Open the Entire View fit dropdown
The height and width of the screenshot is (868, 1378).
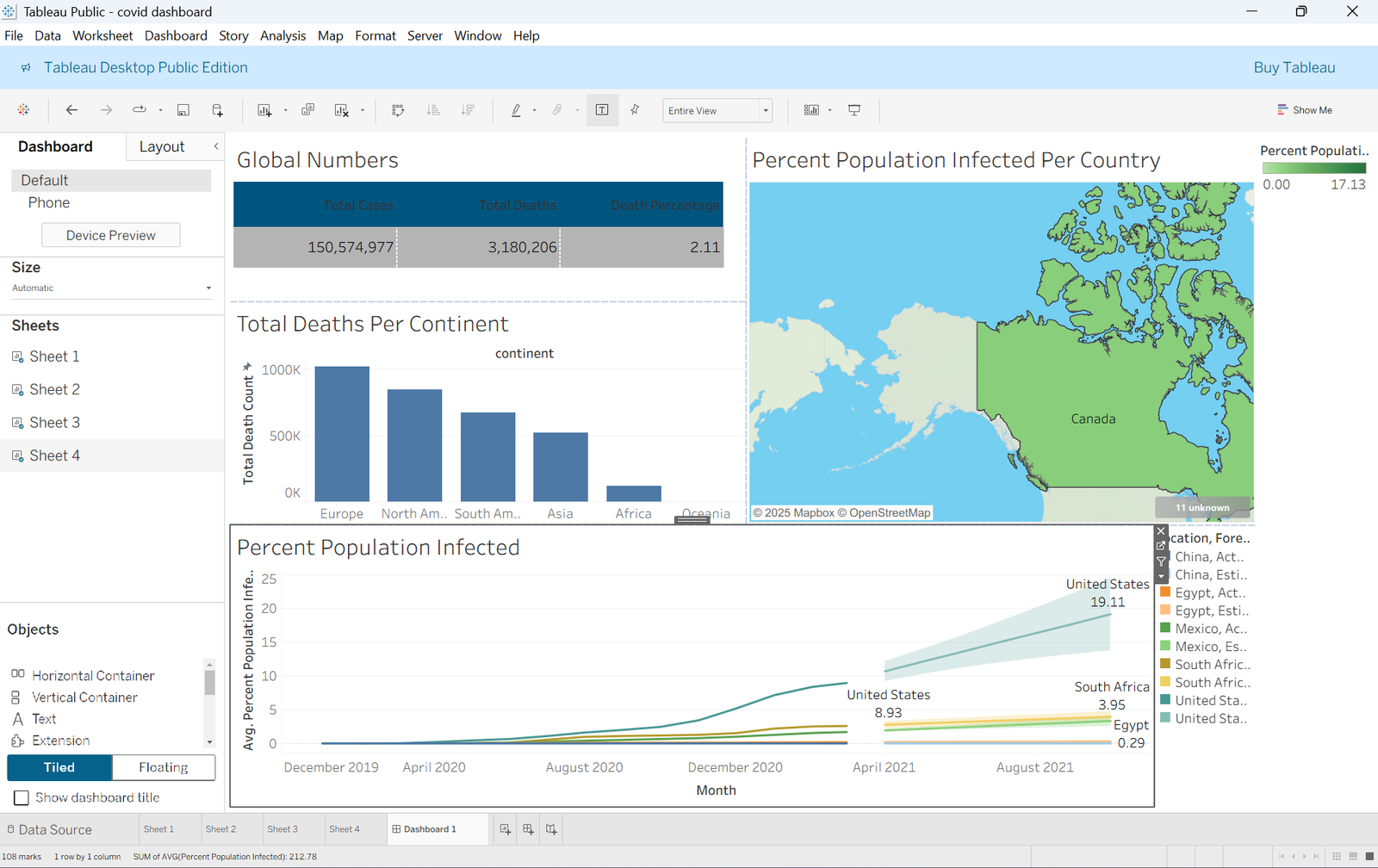pos(765,110)
